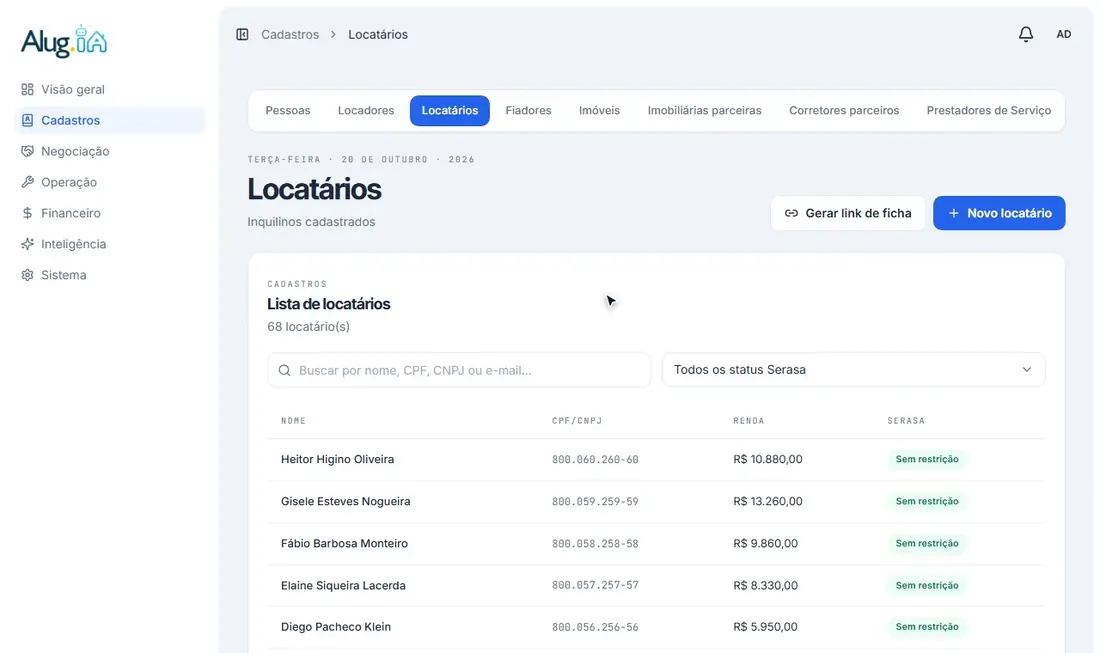Open Diego Pacheco Klein record

335,627
